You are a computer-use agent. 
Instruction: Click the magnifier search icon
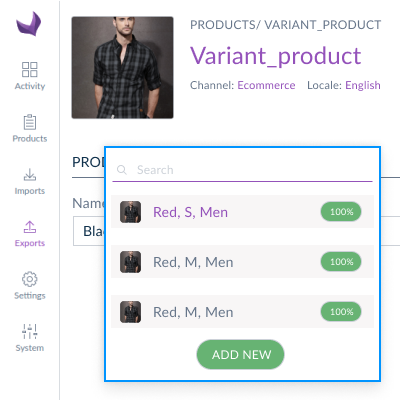(x=122, y=170)
